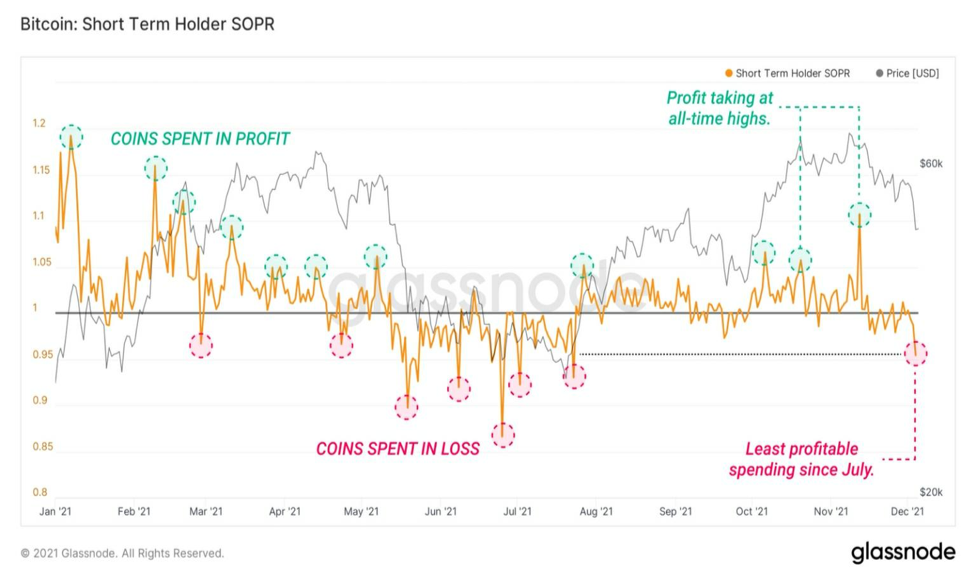The image size is (974, 579).
Task: Click the Aug '21 axis label
Action: point(596,511)
